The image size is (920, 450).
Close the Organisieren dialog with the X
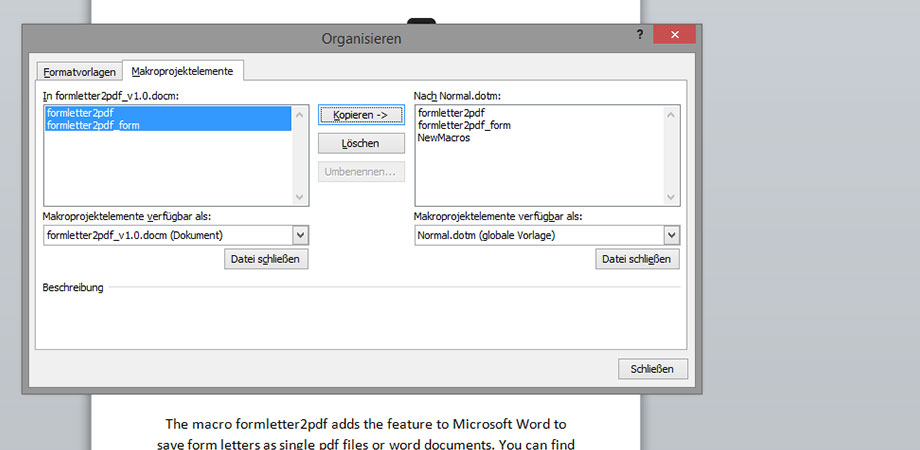(675, 35)
